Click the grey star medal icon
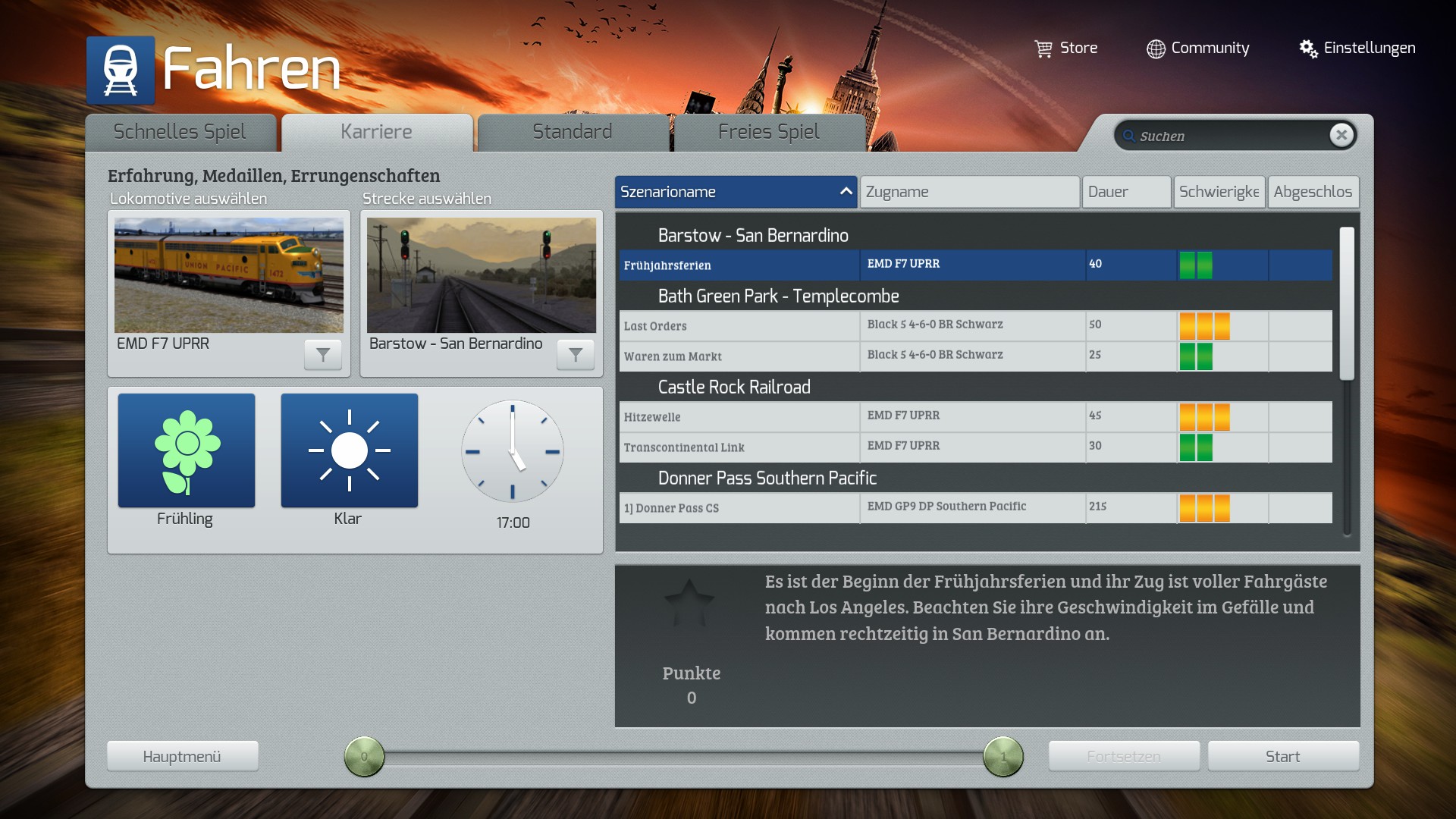This screenshot has width=1456, height=819. point(689,603)
